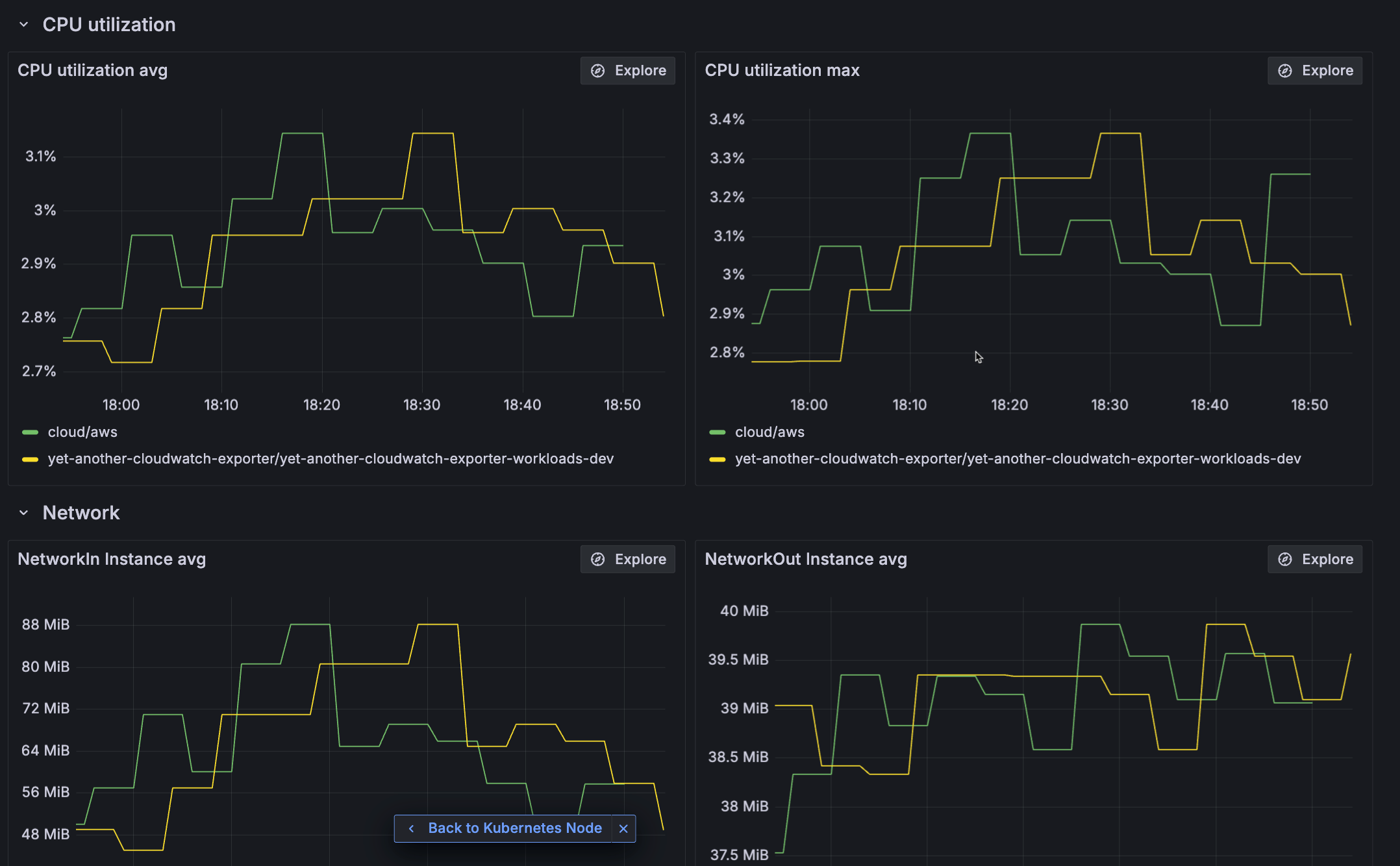Click compass icon in CPU avg Explore
The image size is (1400, 866).
click(597, 71)
